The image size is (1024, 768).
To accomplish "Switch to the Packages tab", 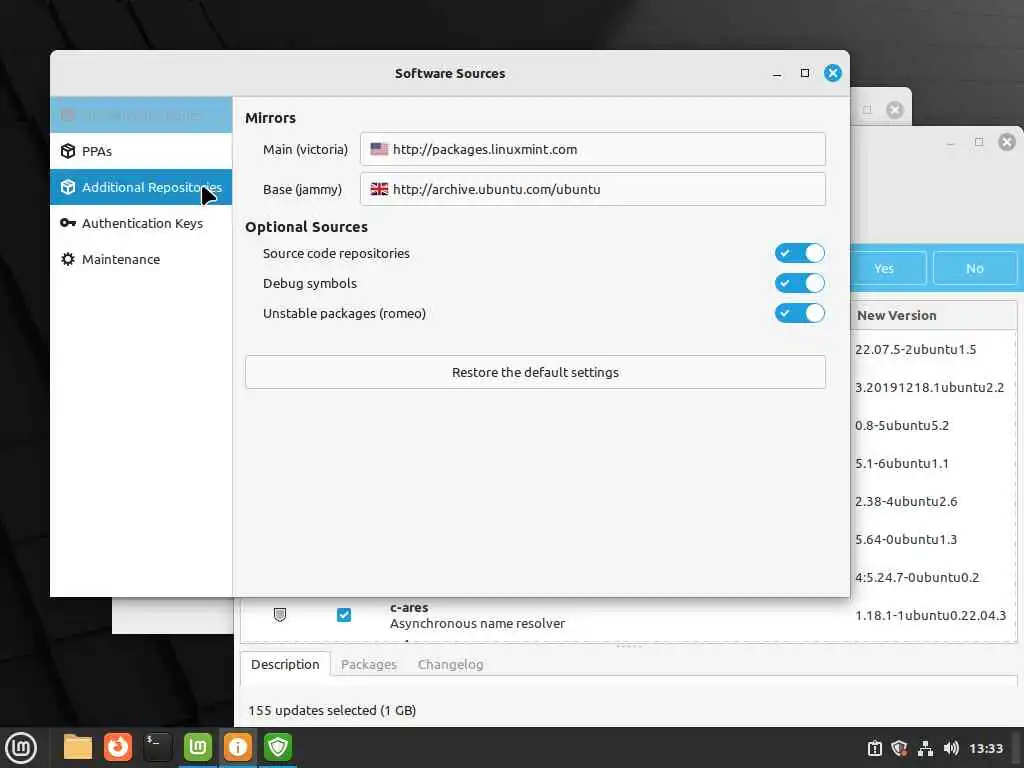I will pos(368,664).
